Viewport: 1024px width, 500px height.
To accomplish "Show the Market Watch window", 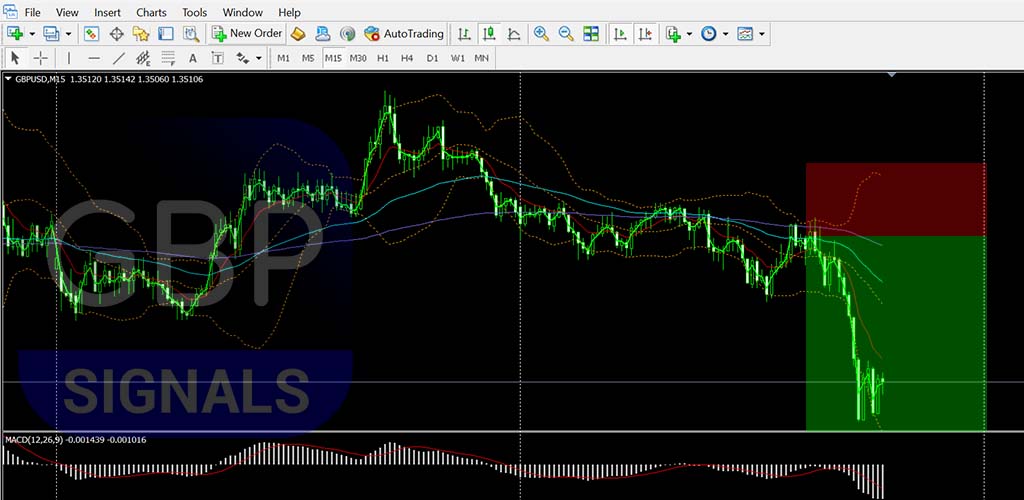I will coord(91,33).
